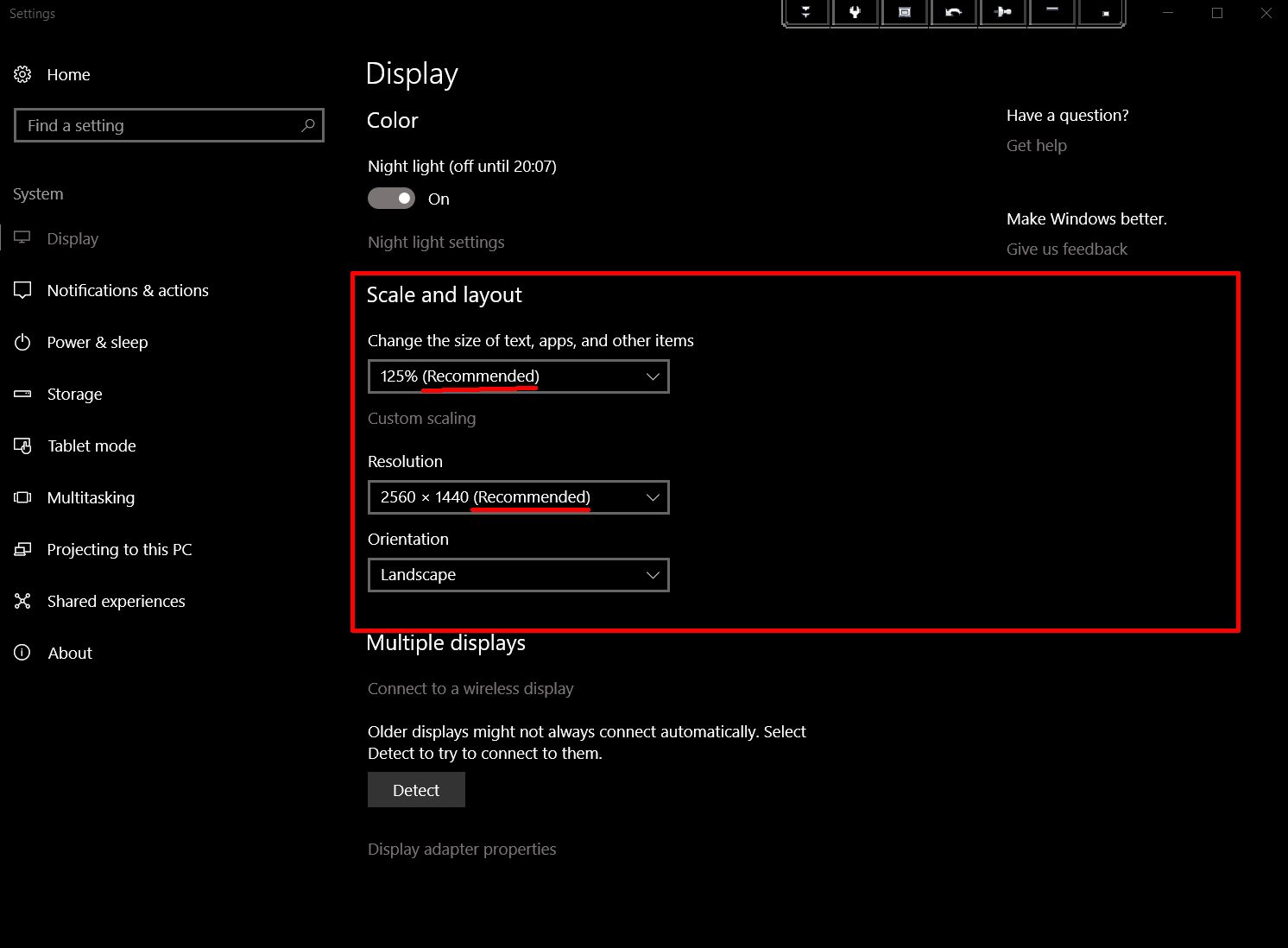Click the Scale and layout heading
The image size is (1288, 948).
point(445,295)
